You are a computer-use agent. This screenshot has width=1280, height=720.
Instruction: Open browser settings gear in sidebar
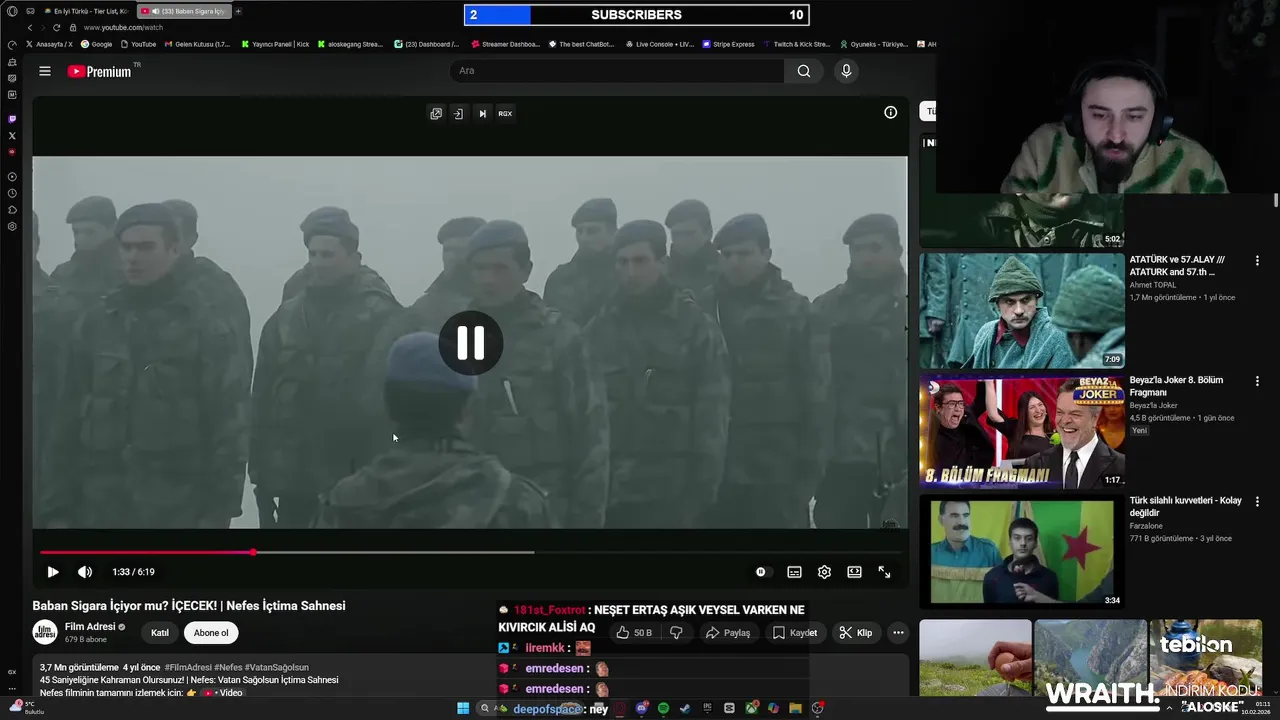click(x=12, y=227)
